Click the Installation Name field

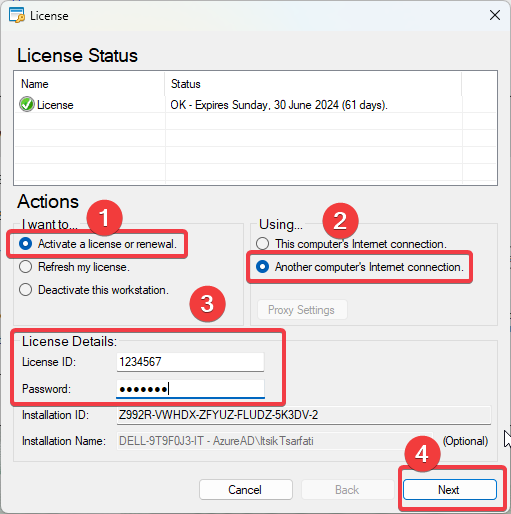275,441
